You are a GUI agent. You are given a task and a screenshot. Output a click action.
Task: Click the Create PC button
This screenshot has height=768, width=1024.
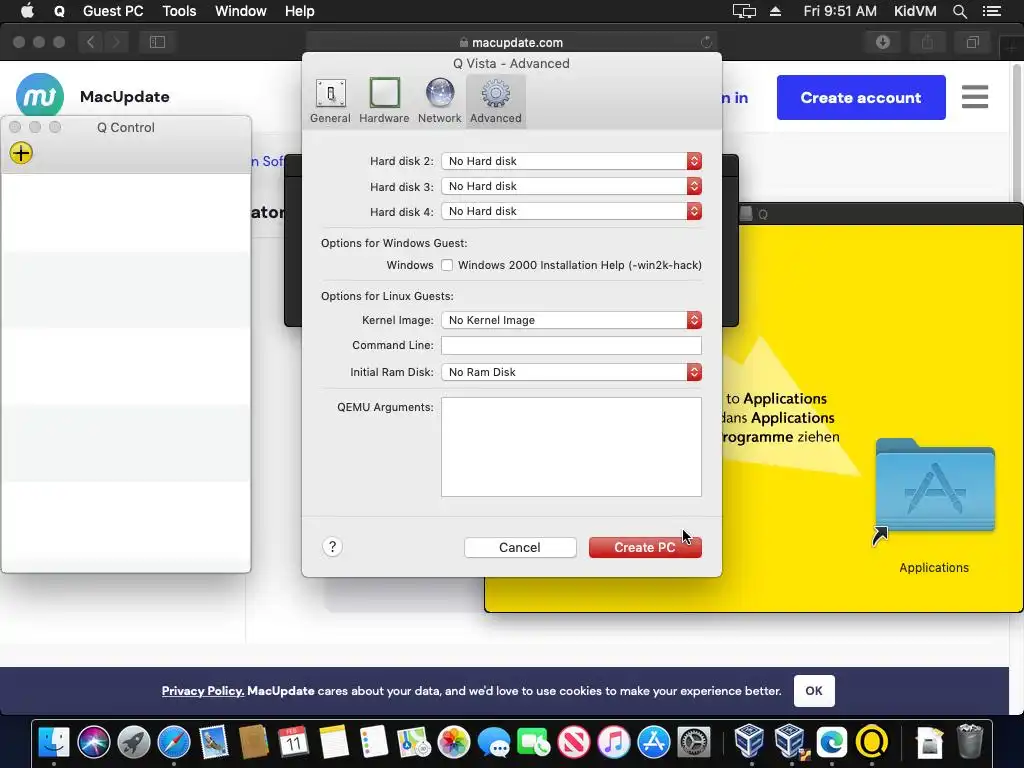(645, 547)
